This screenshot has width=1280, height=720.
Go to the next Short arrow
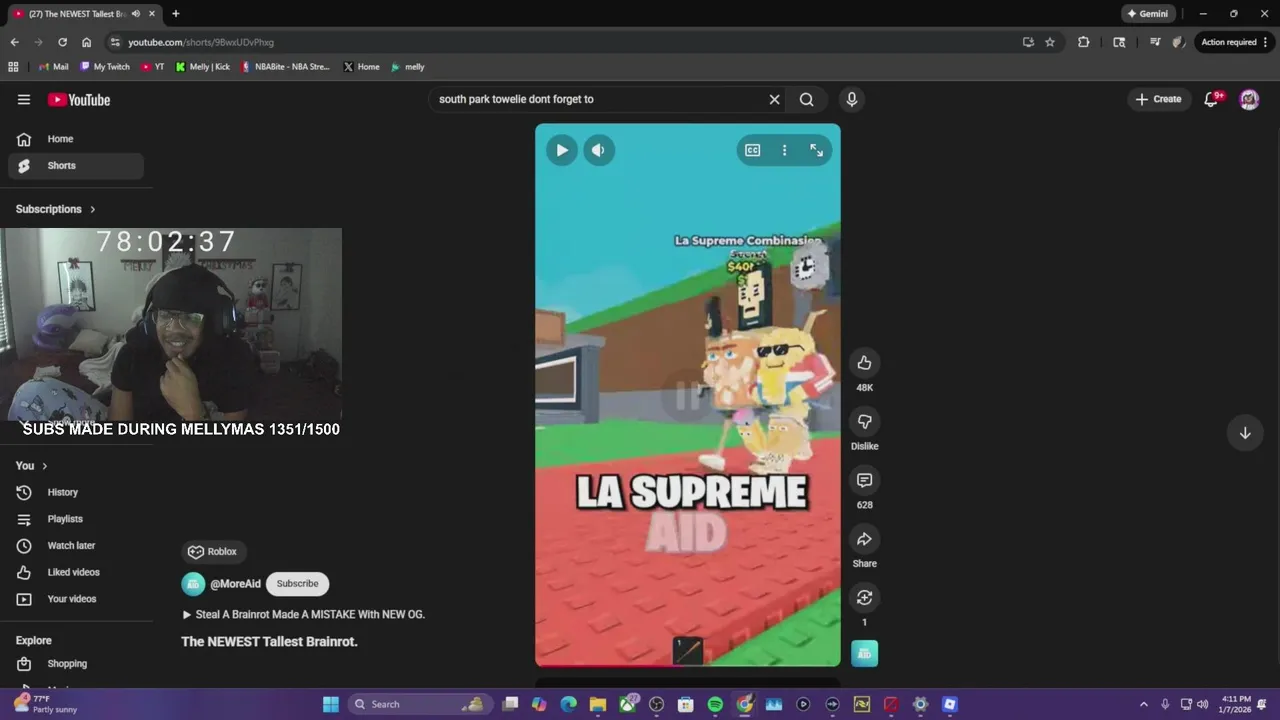pos(1245,433)
